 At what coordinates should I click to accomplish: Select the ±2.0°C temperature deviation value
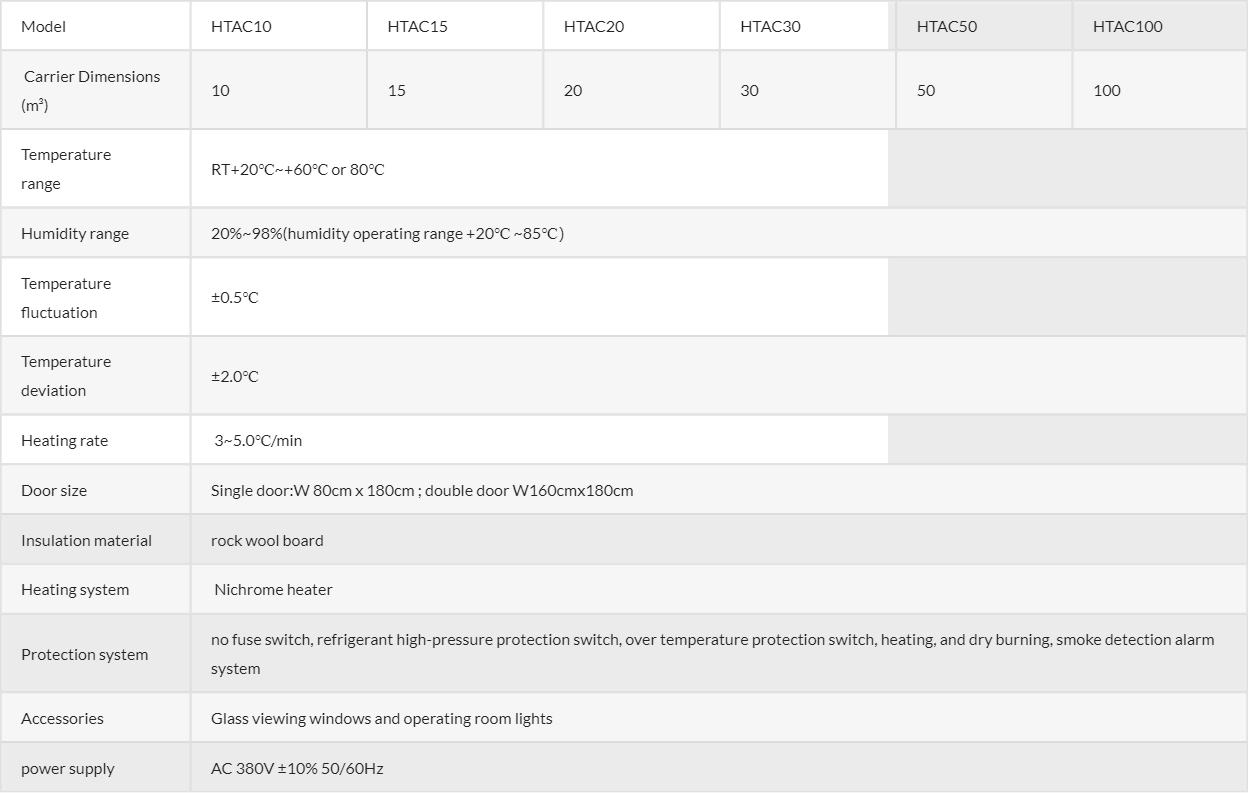tap(235, 376)
